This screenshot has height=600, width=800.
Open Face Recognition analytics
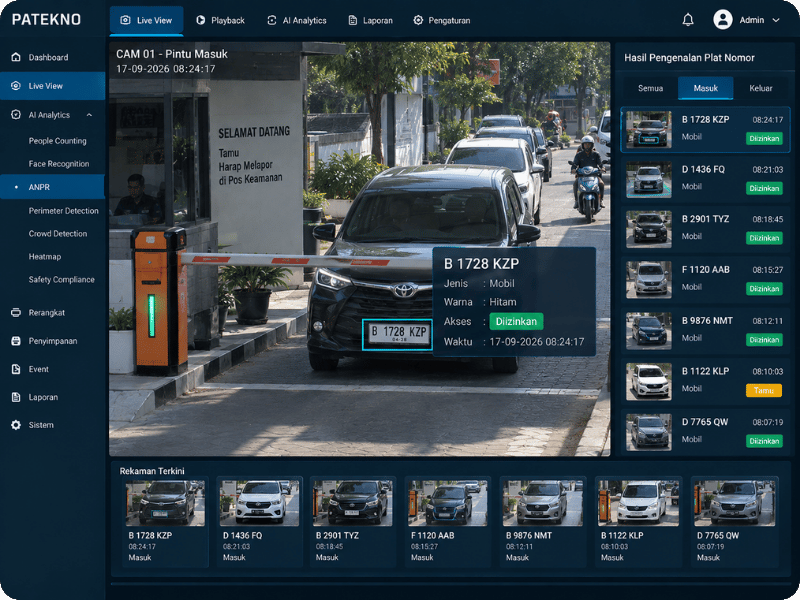point(59,164)
